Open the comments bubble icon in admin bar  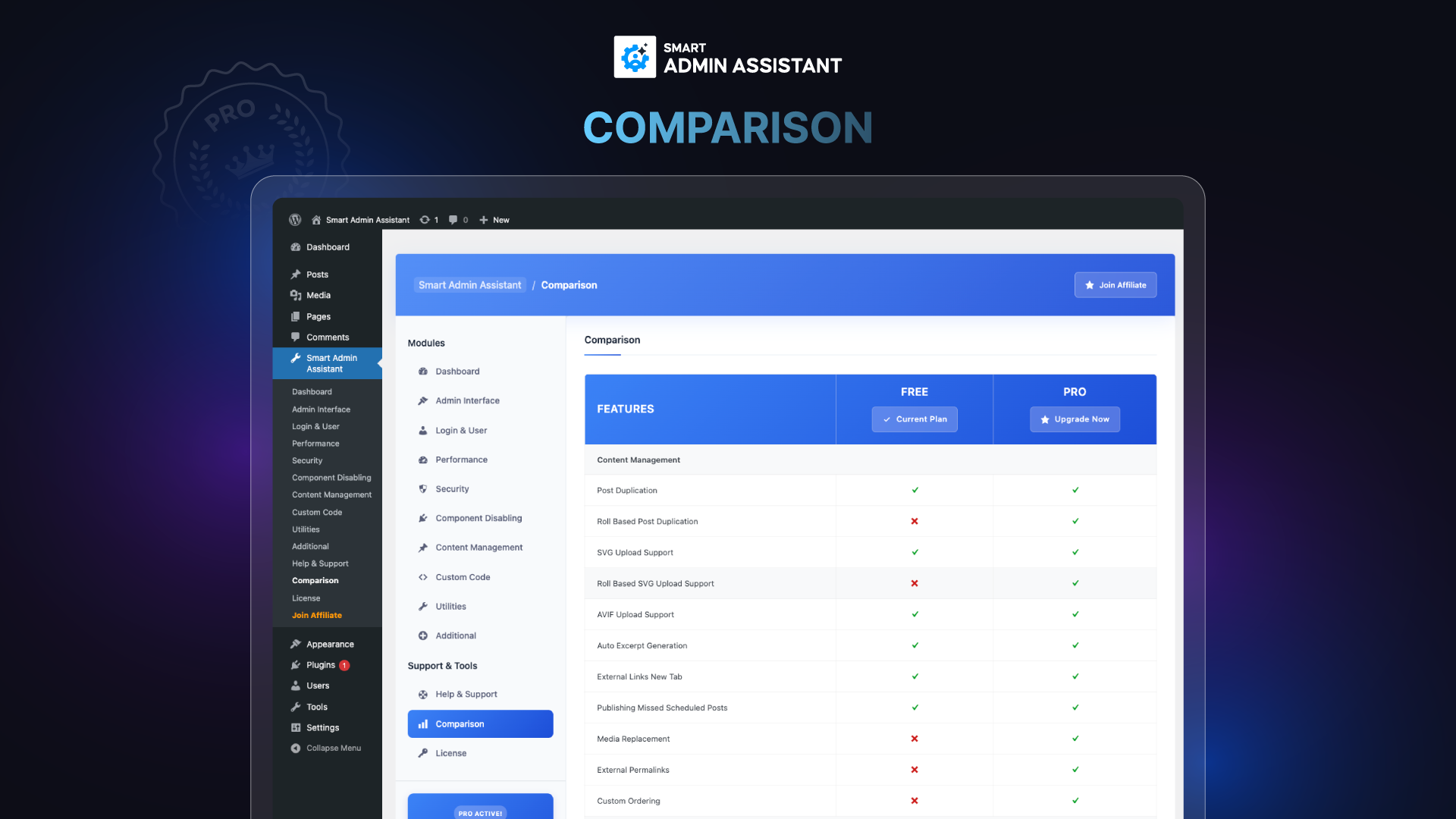[x=453, y=220]
